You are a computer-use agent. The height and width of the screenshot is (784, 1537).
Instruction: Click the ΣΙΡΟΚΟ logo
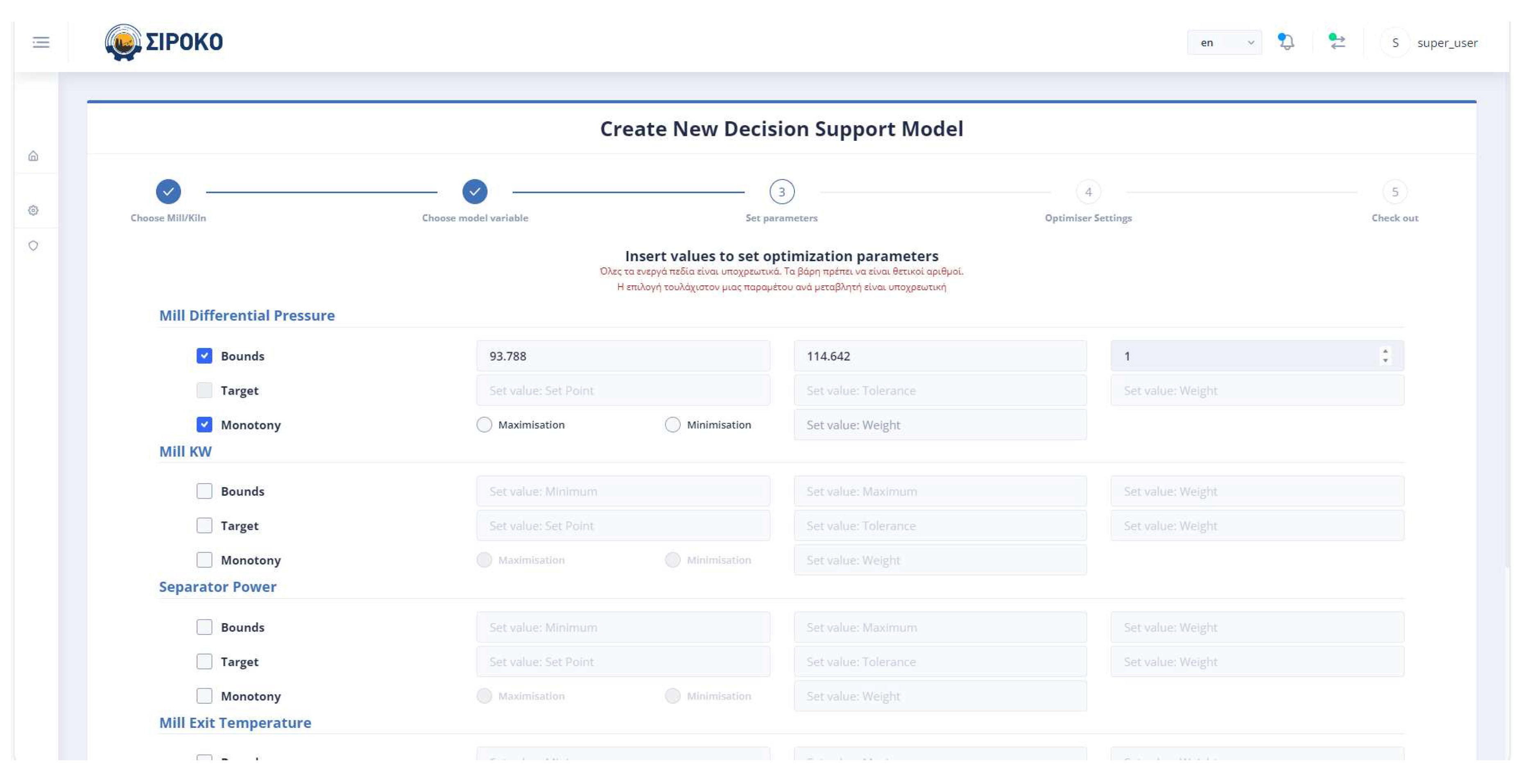tap(164, 42)
